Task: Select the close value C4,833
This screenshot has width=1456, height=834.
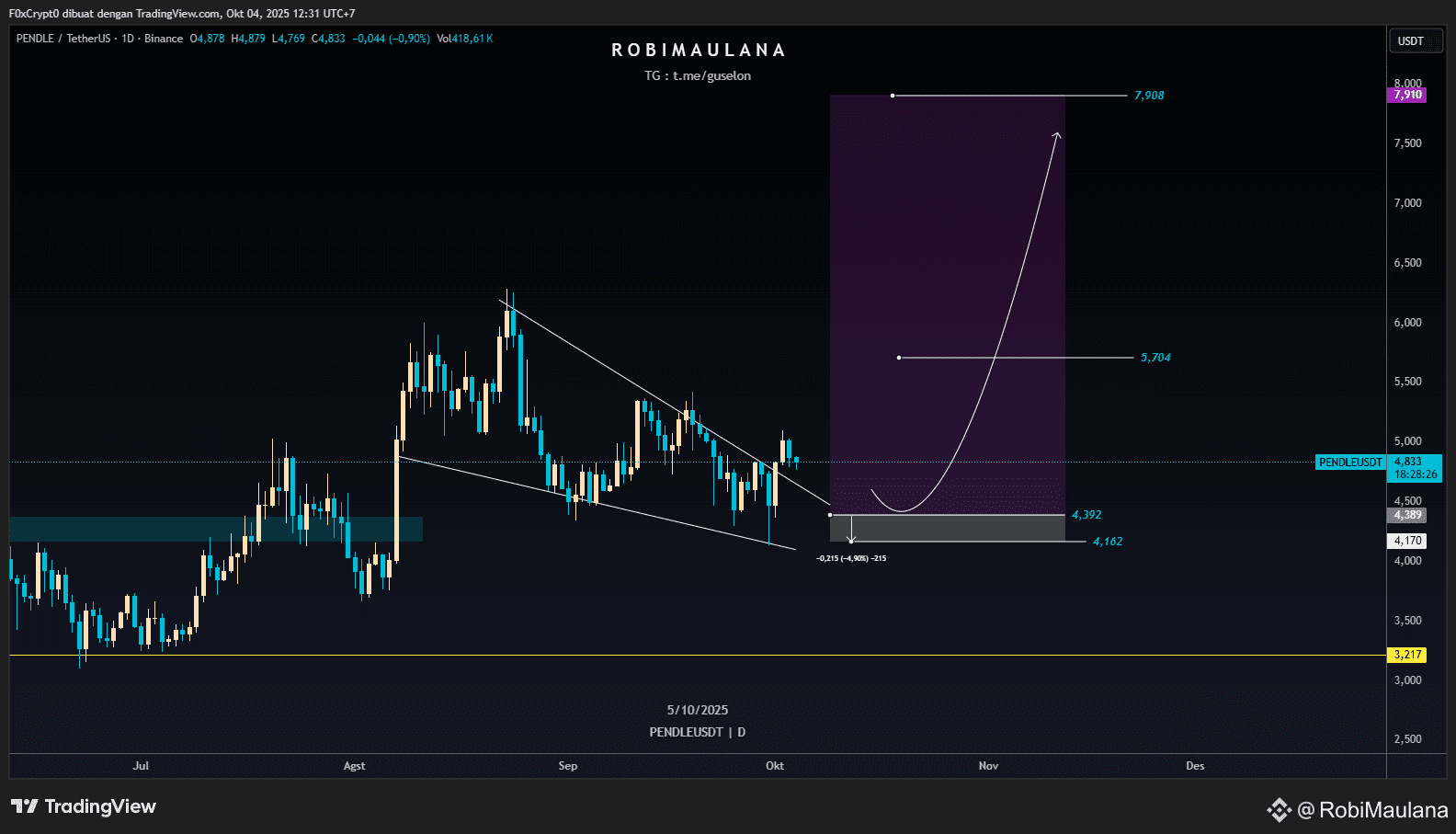Action: coord(329,39)
